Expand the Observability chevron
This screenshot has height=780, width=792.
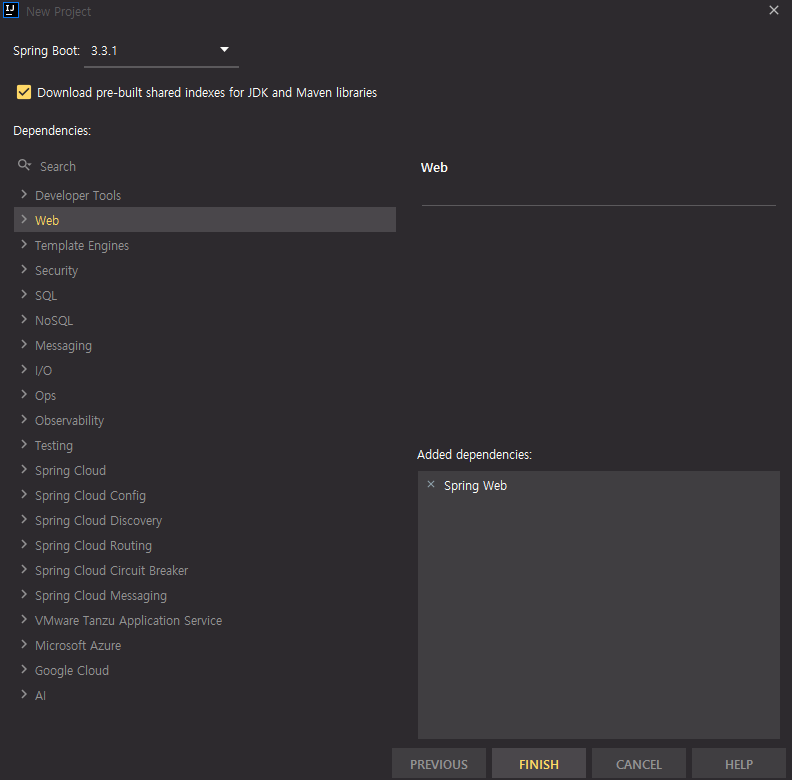tap(24, 419)
